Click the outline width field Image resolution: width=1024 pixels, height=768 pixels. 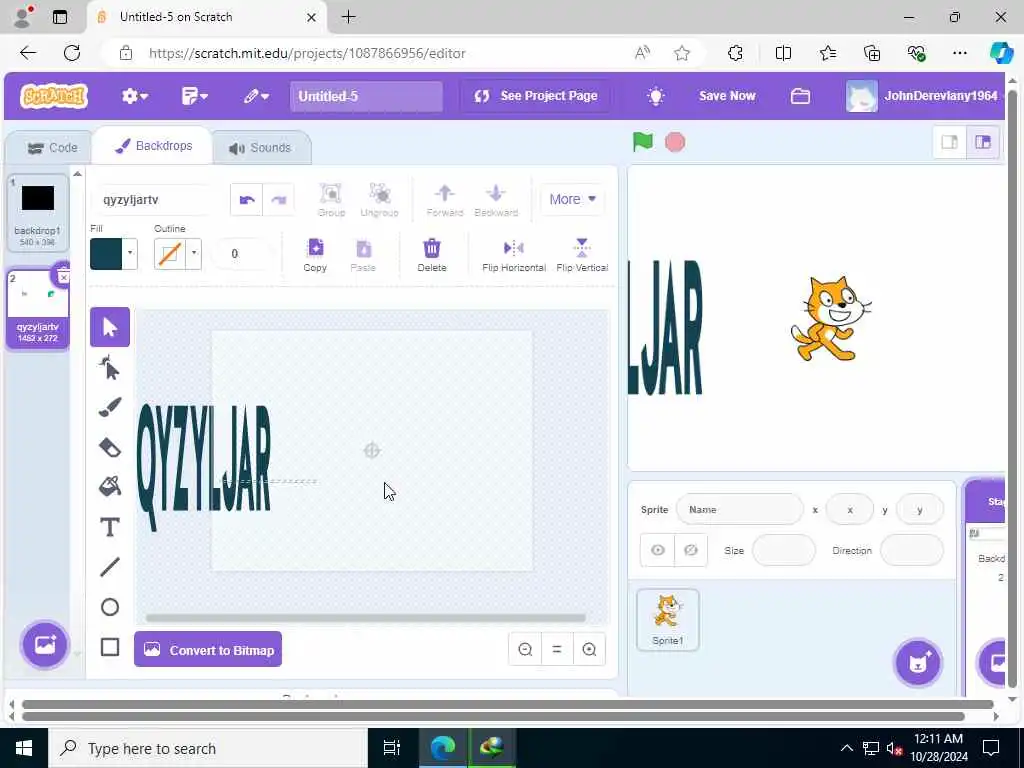pyautogui.click(x=243, y=253)
